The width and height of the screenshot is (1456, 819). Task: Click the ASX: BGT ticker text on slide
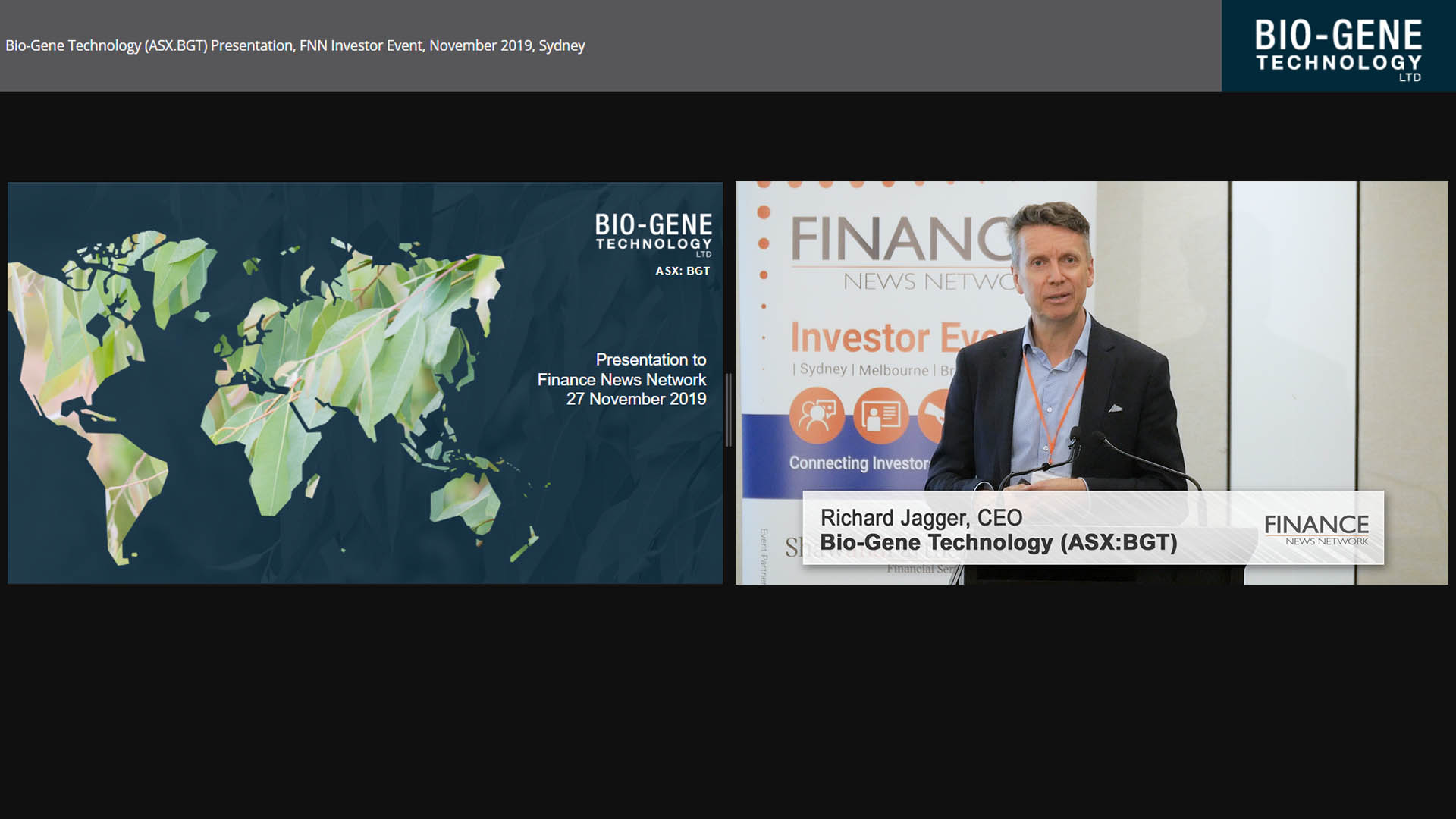(x=682, y=271)
